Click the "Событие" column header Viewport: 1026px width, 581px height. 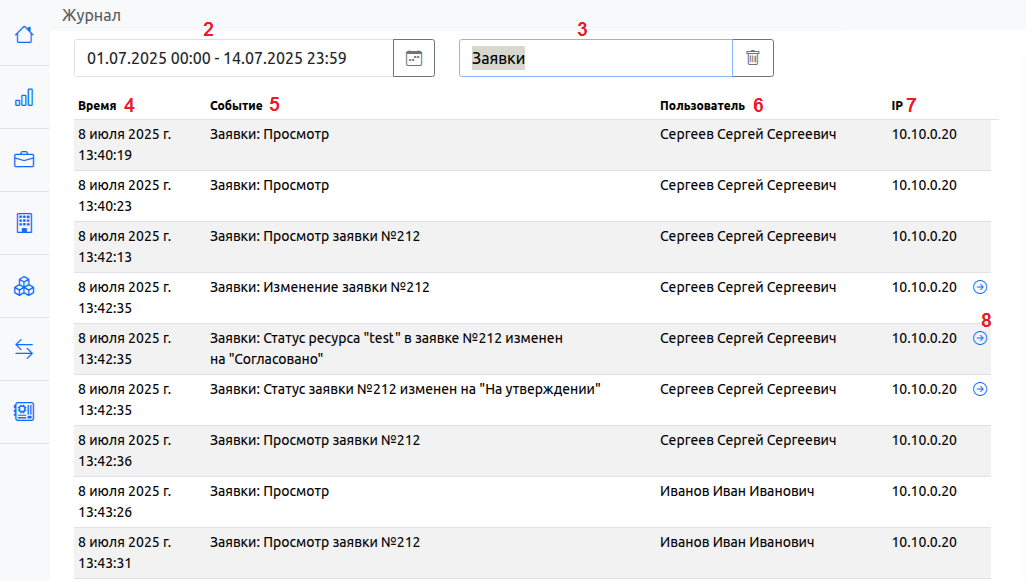click(x=236, y=105)
